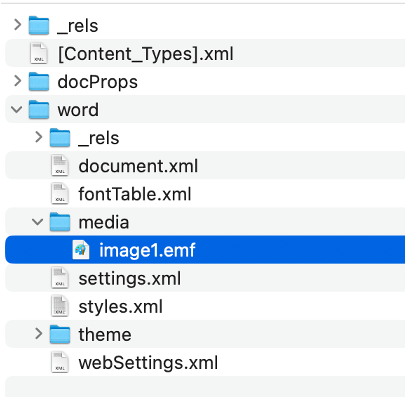The width and height of the screenshot is (406, 398).
Task: Expand the top-level _rels folder chevron
Action: pyautogui.click(x=17, y=25)
